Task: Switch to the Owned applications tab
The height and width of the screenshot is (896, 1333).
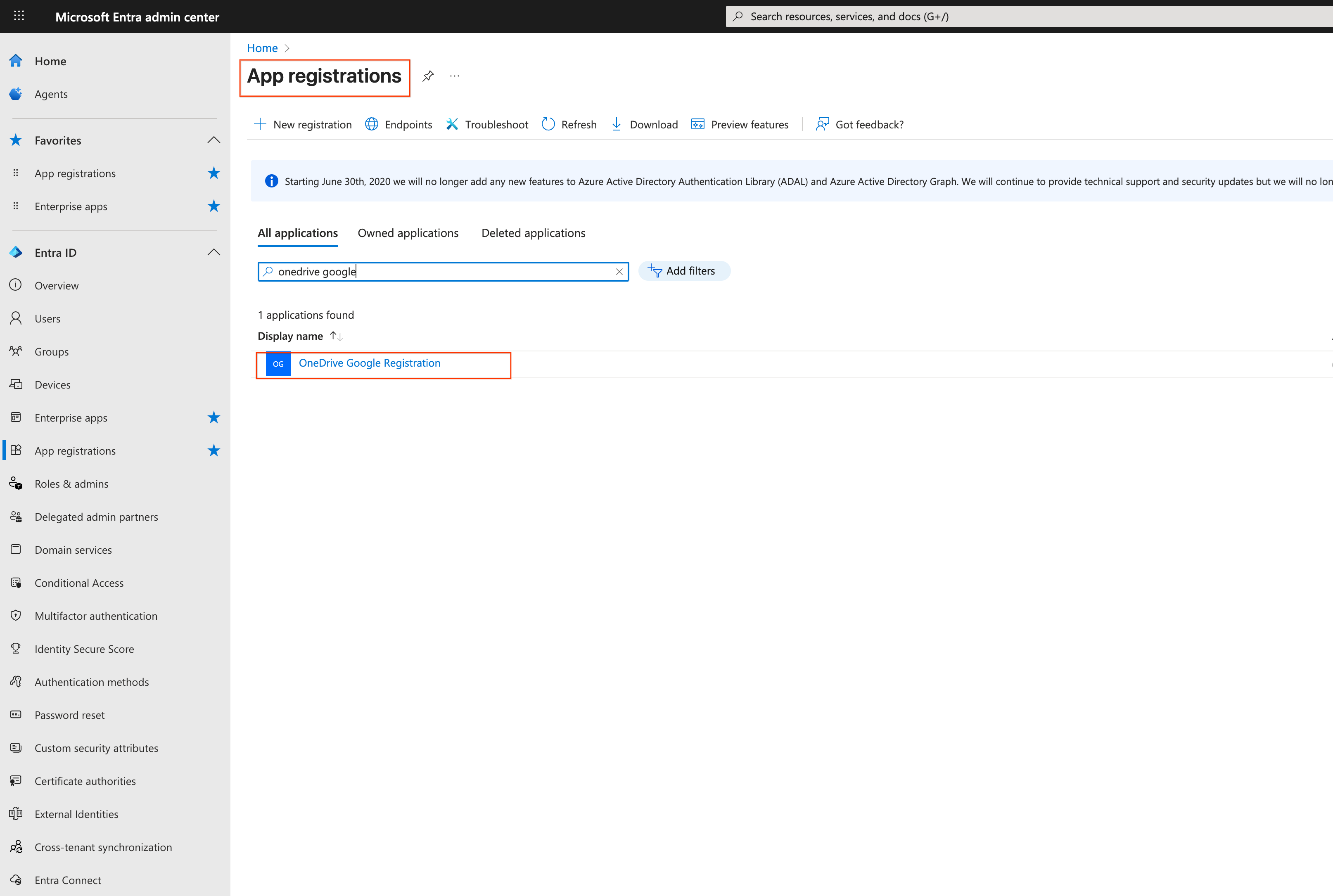Action: click(x=408, y=232)
